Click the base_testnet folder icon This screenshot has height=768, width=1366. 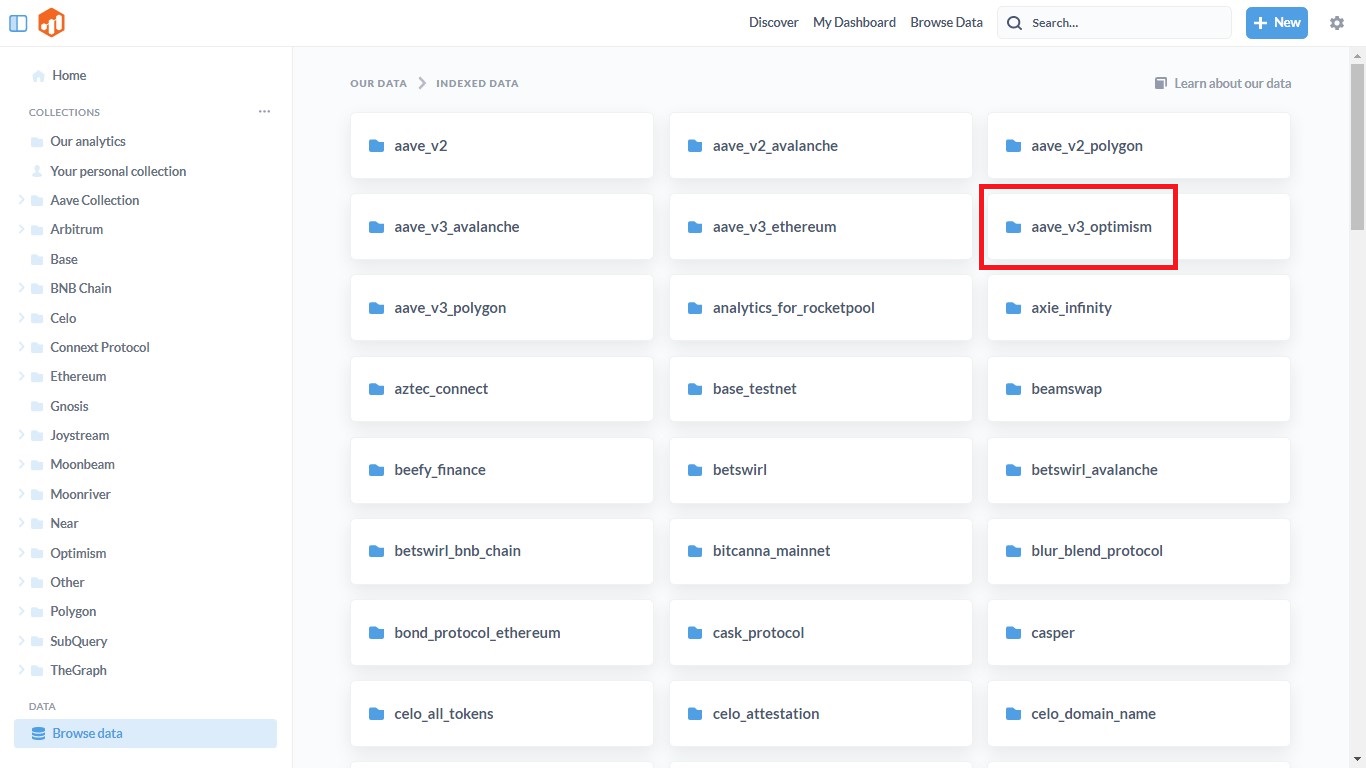[695, 389]
